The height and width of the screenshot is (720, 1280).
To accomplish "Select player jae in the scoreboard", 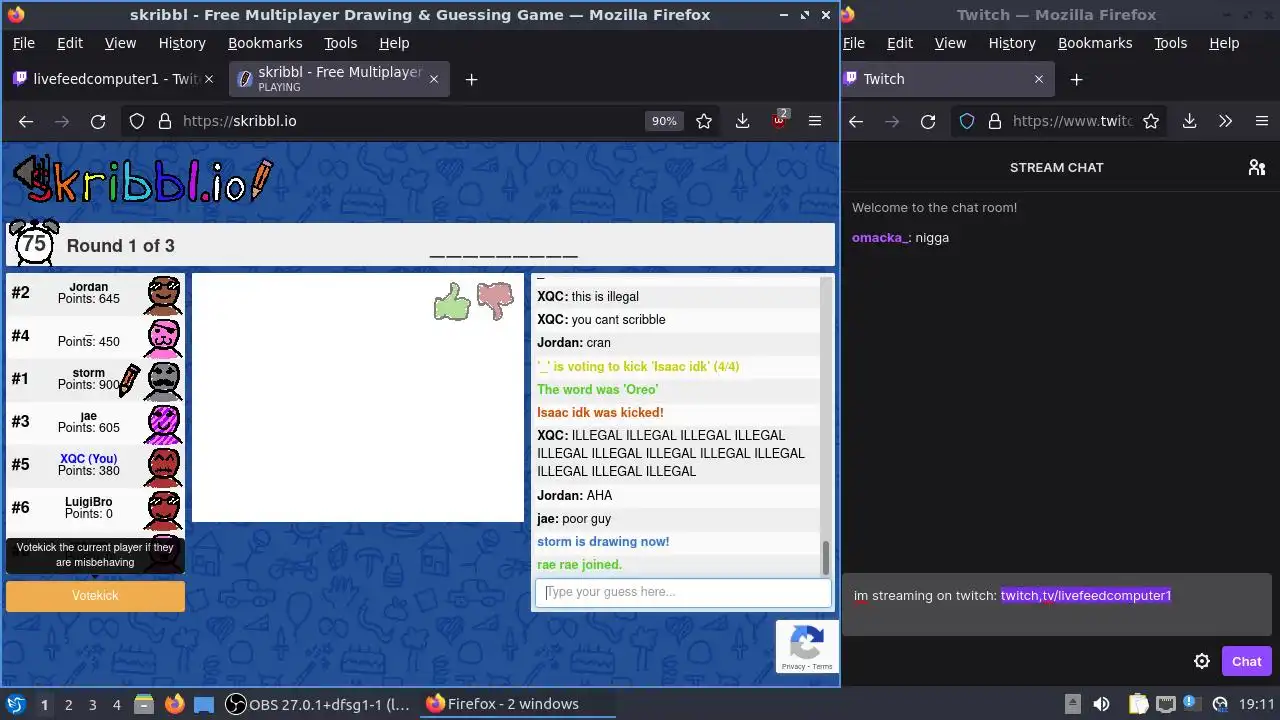I will coord(95,422).
